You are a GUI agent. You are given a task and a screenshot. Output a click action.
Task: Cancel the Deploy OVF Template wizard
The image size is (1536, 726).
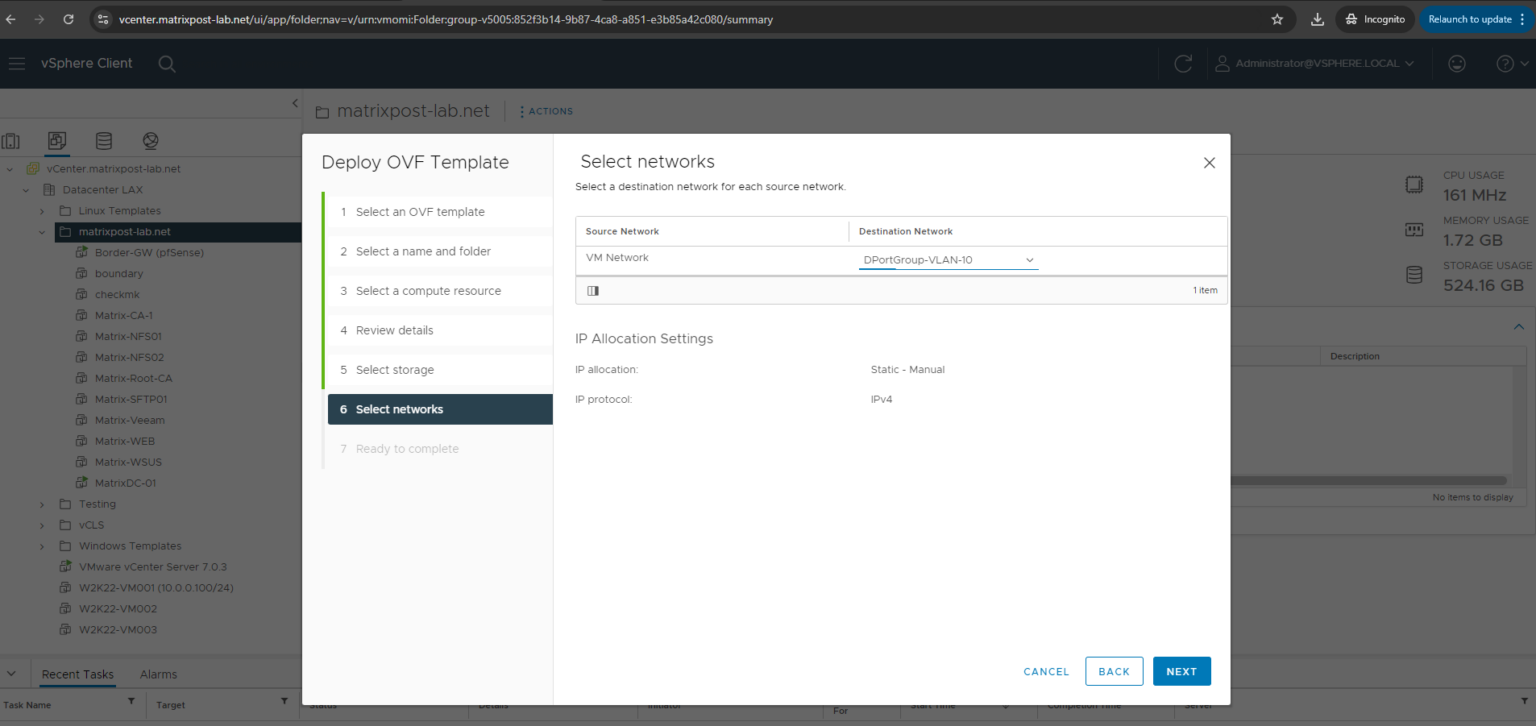click(1046, 671)
